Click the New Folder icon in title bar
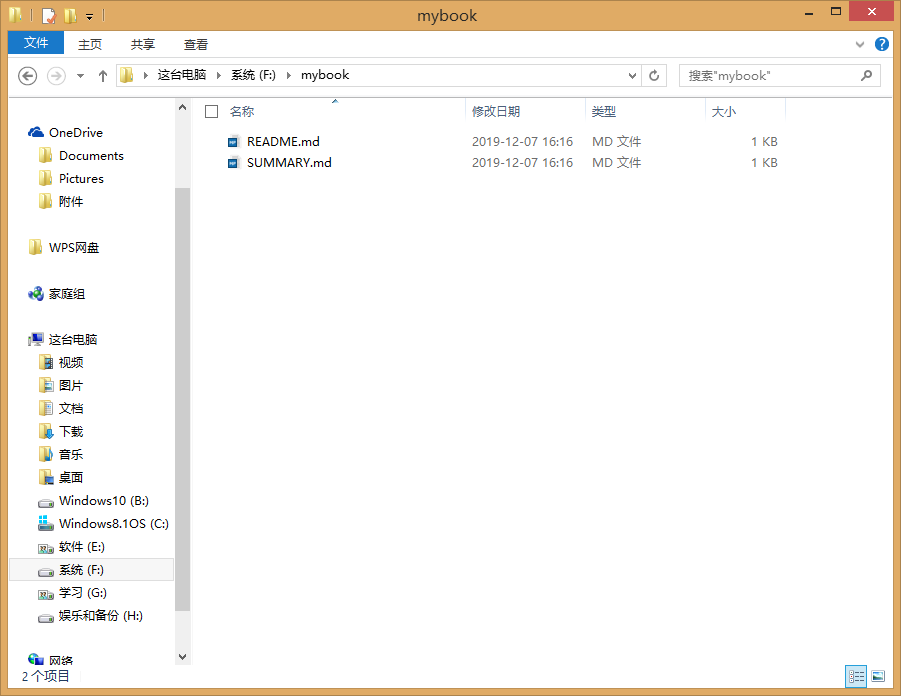 pos(70,15)
